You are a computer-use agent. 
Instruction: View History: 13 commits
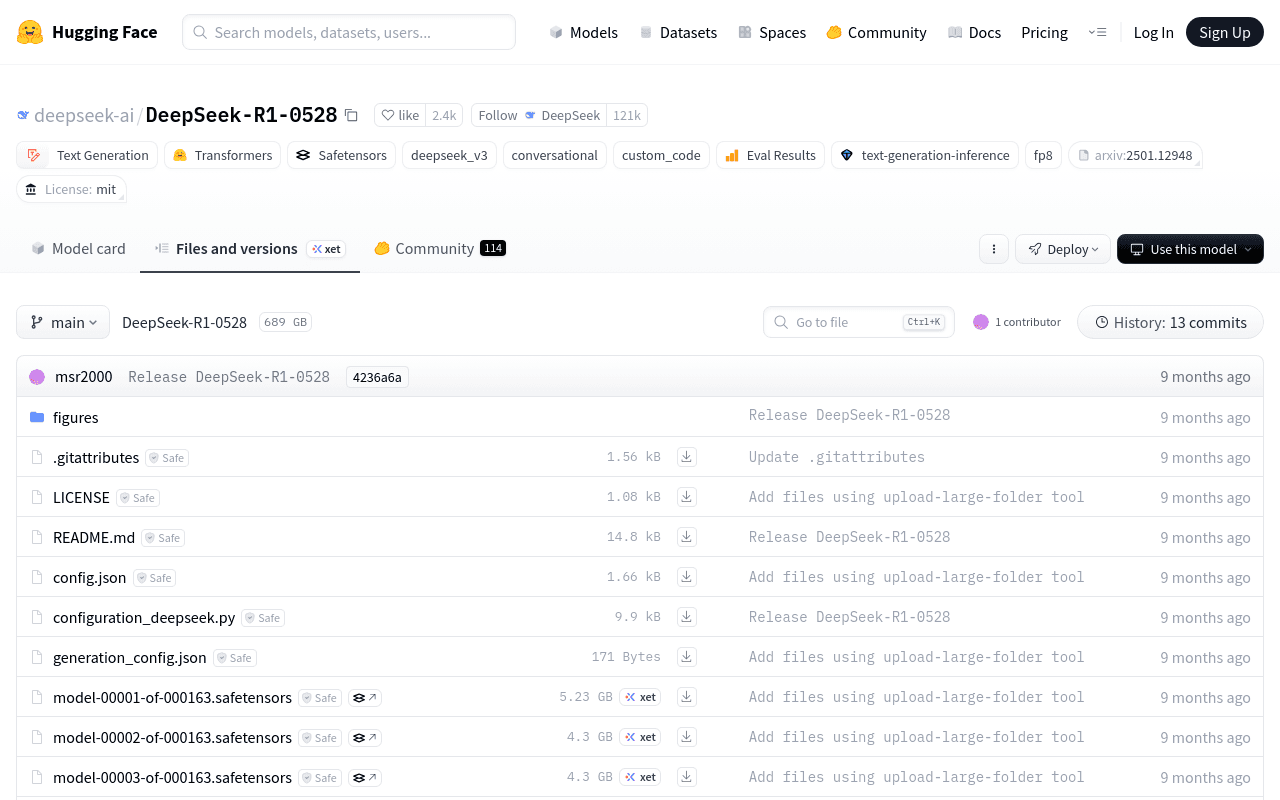[x=1170, y=322]
